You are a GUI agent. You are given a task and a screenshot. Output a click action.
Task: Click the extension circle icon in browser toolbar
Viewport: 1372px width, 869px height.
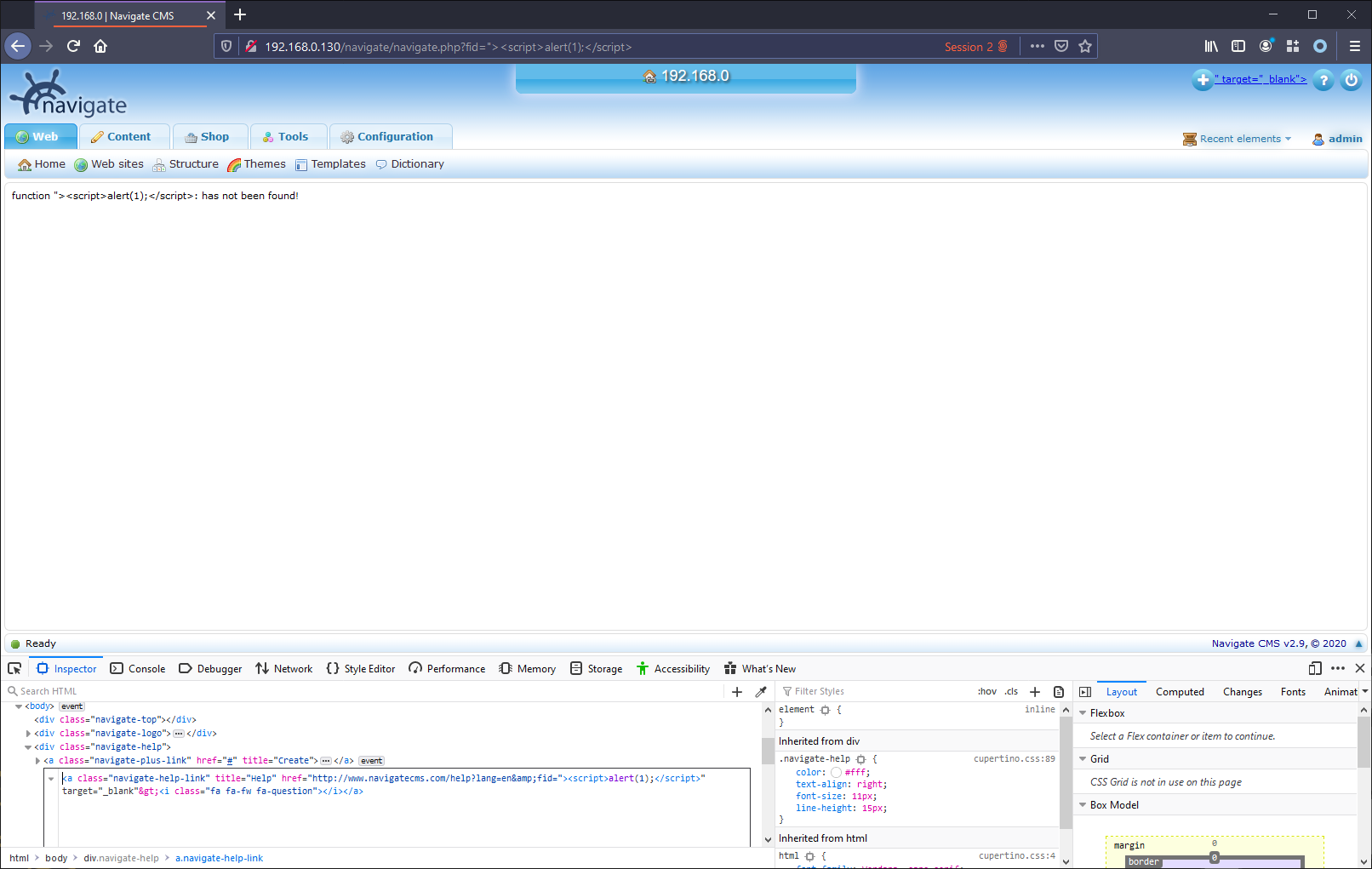(x=1320, y=47)
